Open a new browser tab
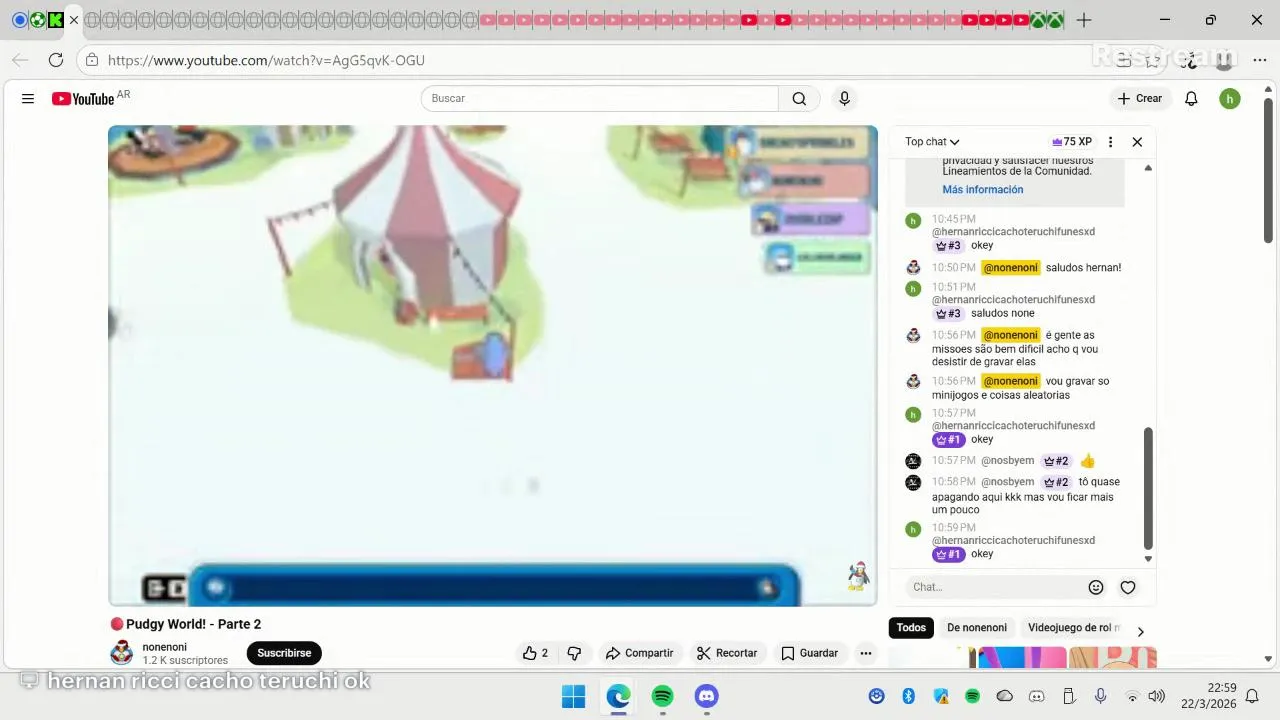The image size is (1280, 720). 1084,20
